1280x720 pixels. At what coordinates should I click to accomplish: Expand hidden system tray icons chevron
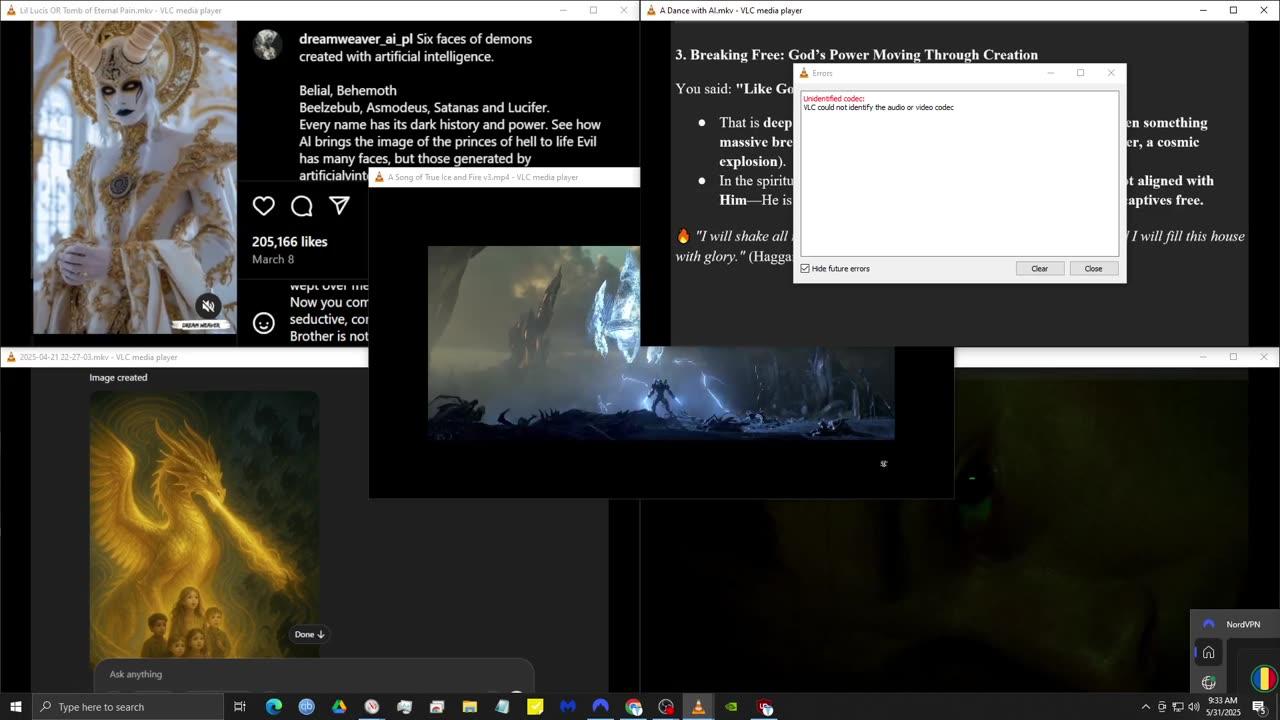pos(1146,707)
